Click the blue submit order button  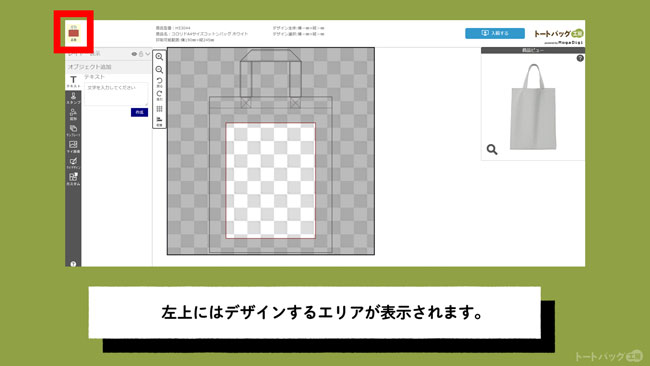coord(495,33)
